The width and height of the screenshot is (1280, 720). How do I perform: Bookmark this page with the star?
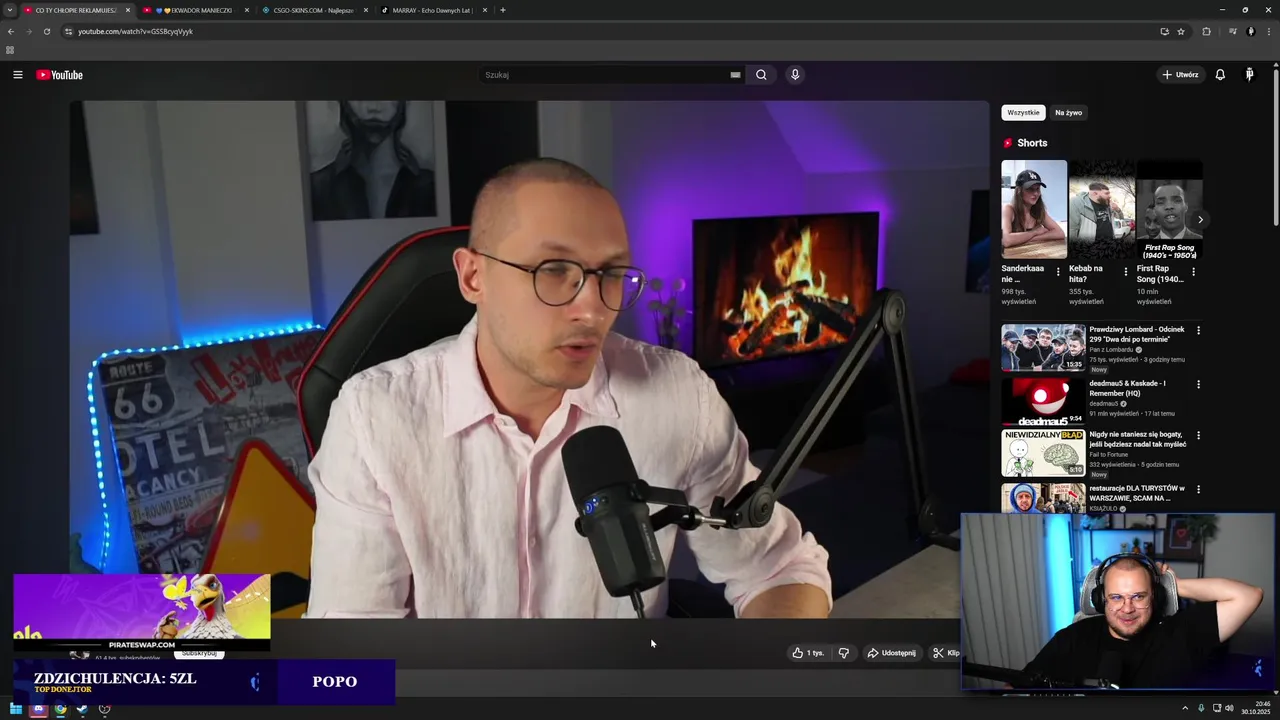1181,31
